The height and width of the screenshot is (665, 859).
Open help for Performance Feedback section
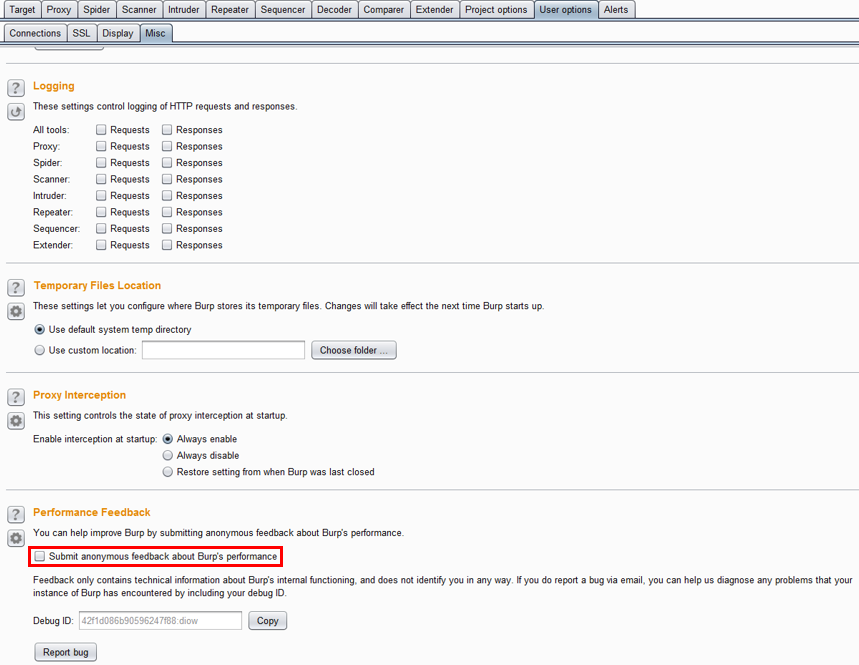pos(16,514)
